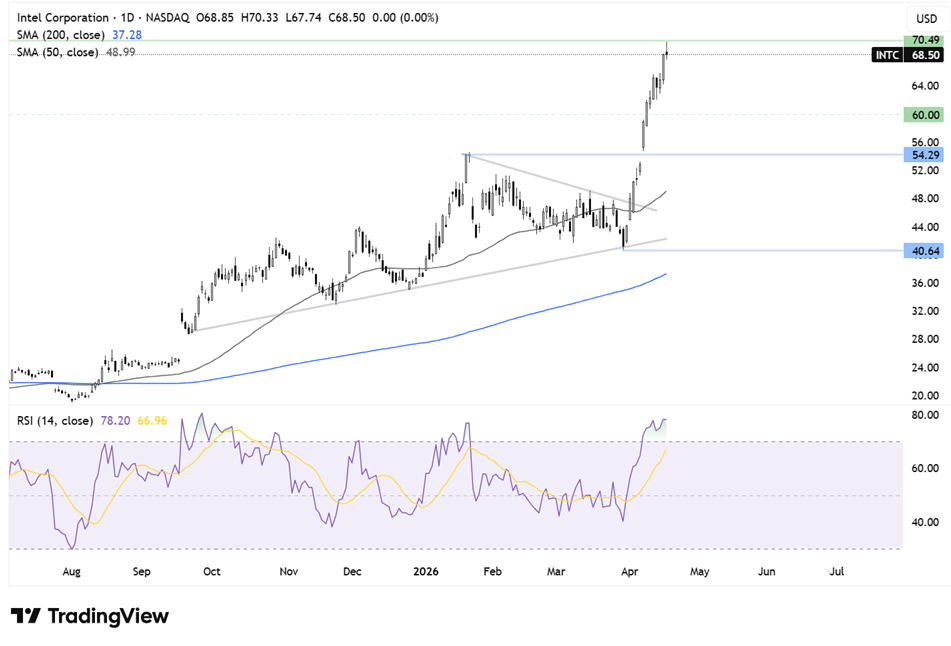
Task: Click the Feb label on time axis
Action: [492, 571]
